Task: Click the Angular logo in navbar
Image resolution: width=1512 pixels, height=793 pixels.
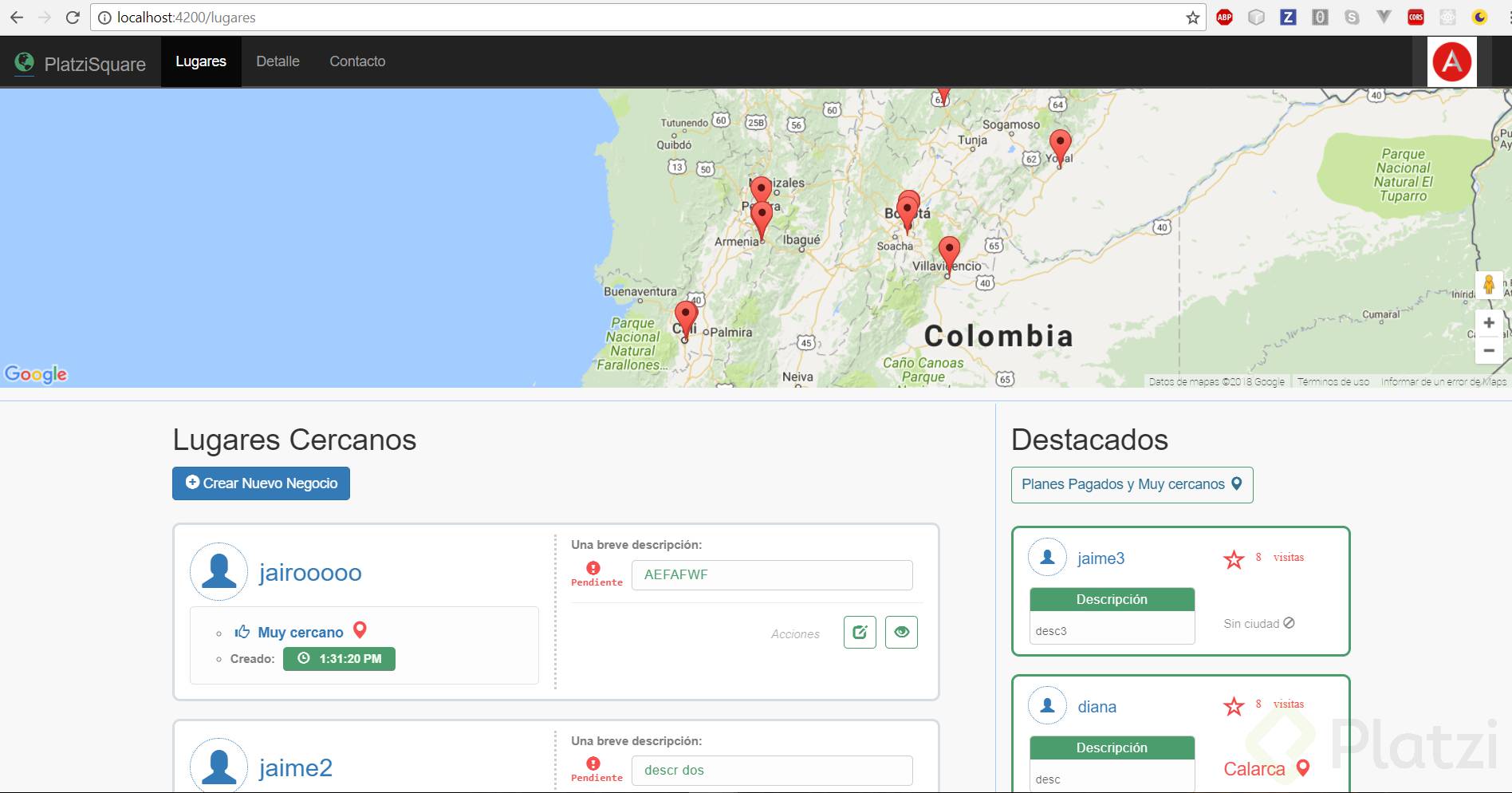Action: pyautogui.click(x=1451, y=61)
